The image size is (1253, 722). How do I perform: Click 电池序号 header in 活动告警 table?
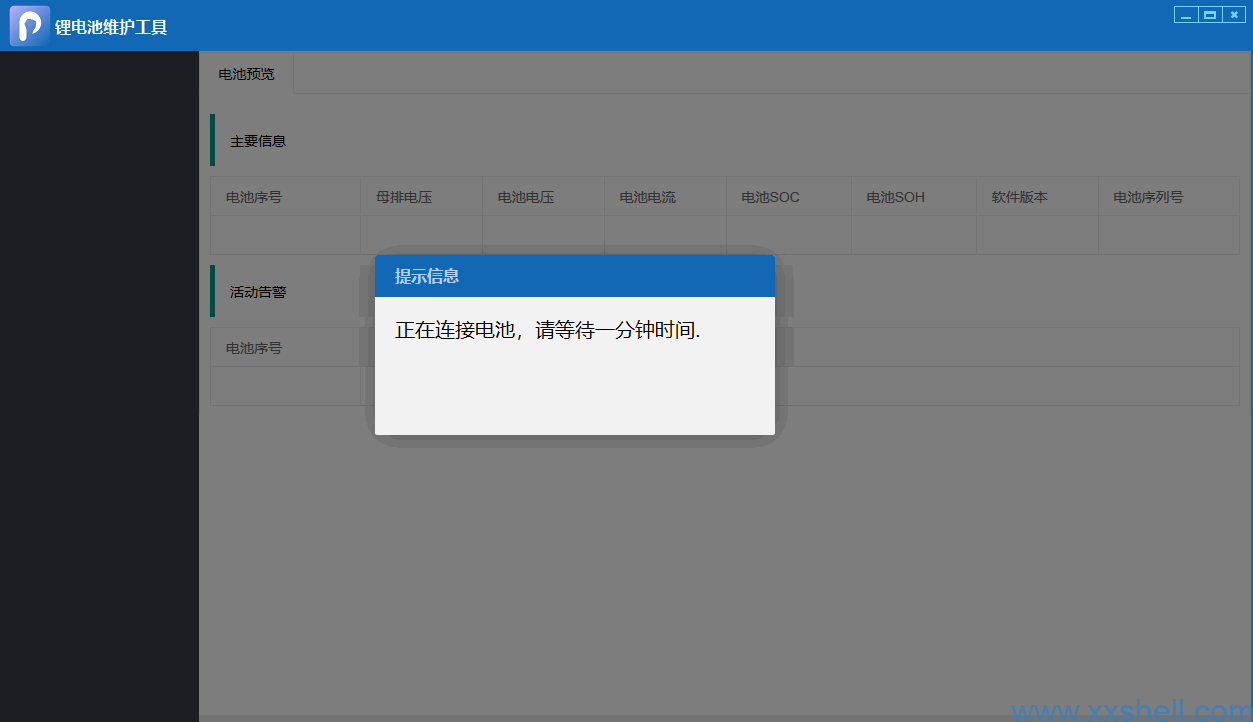coord(254,348)
